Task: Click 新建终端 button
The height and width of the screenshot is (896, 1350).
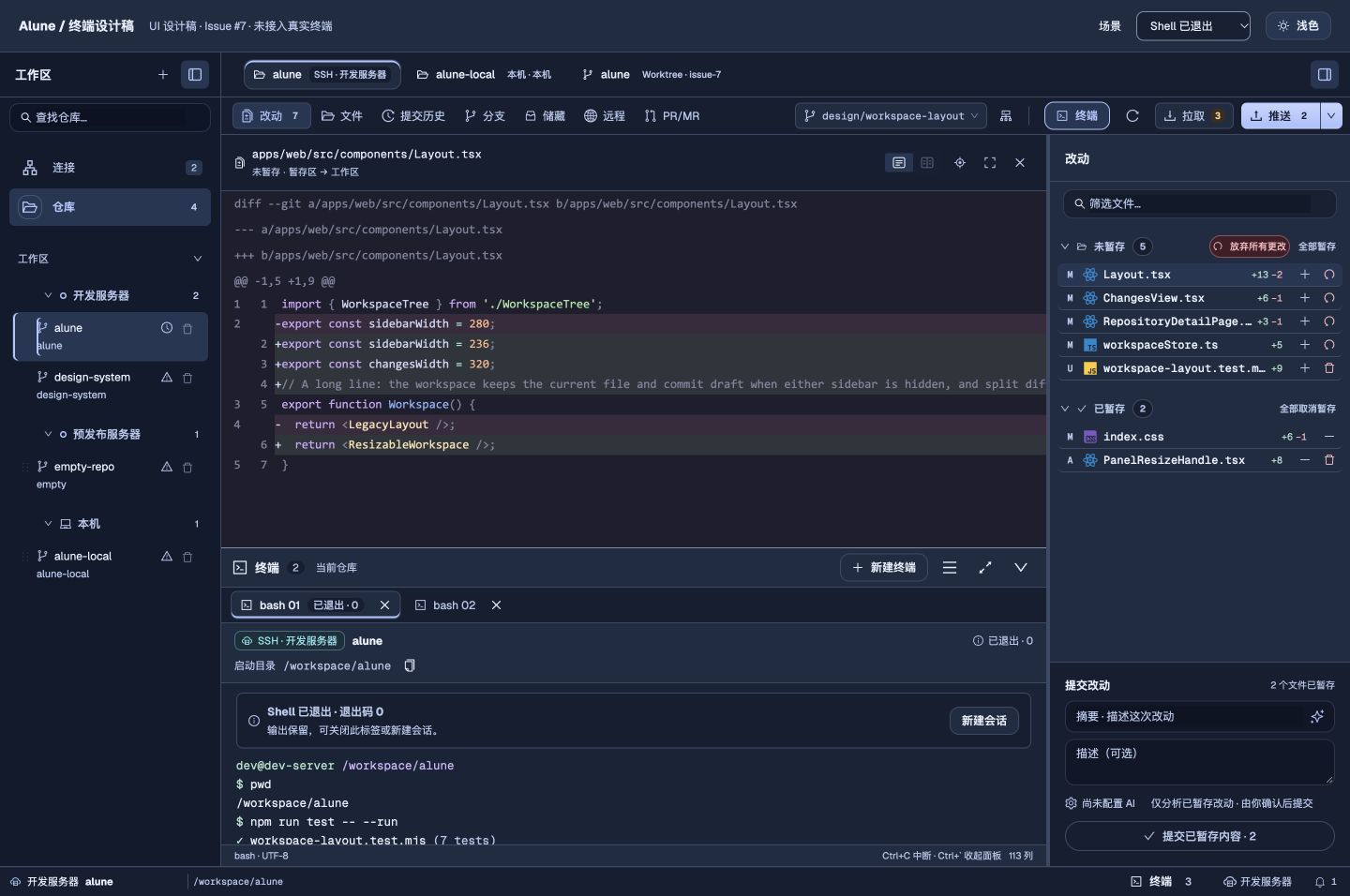Action: pyautogui.click(x=884, y=567)
